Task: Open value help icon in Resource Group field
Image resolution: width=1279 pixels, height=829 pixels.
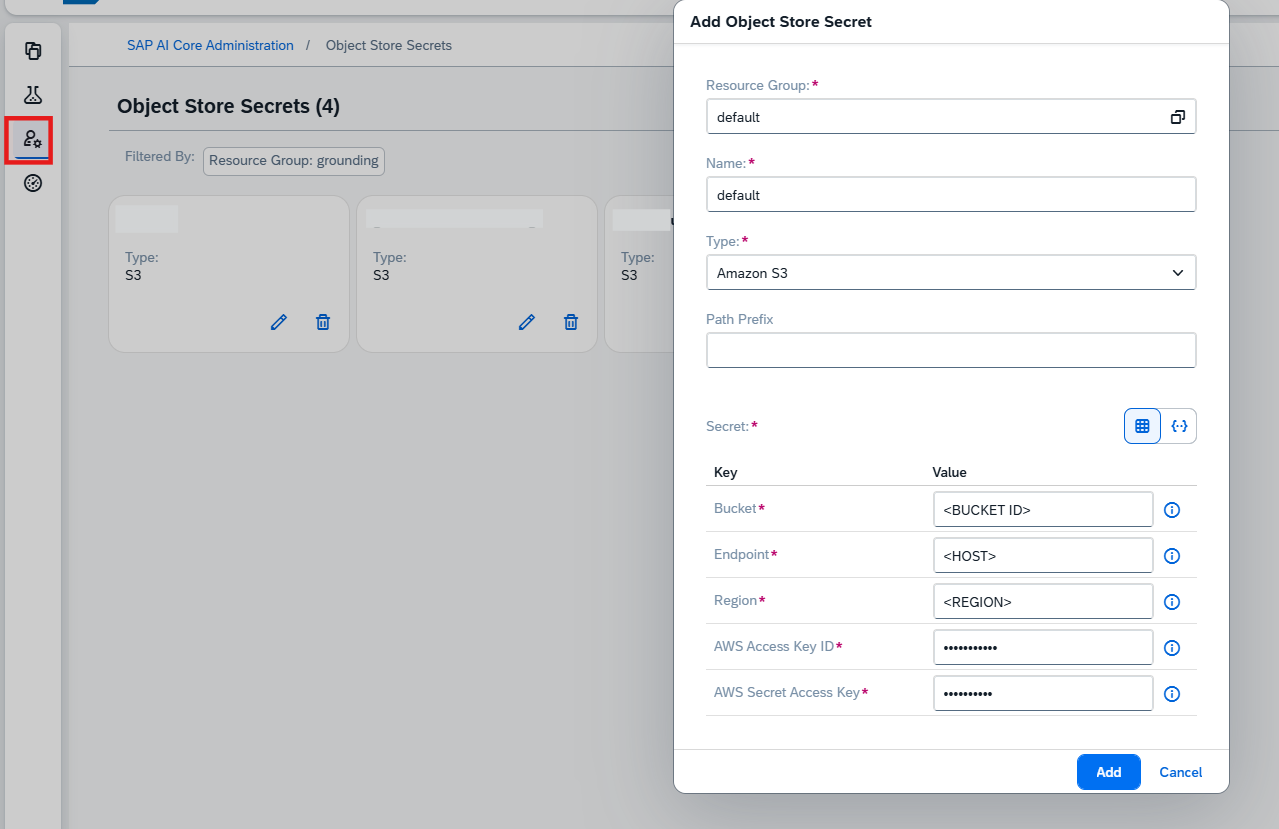Action: point(1177,117)
